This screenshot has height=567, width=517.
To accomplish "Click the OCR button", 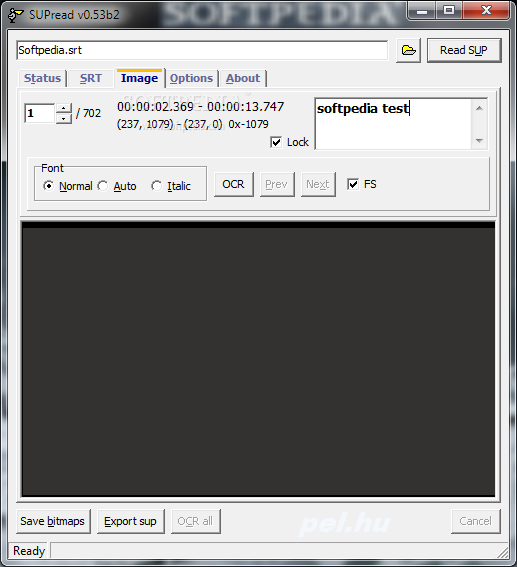I will click(x=234, y=184).
